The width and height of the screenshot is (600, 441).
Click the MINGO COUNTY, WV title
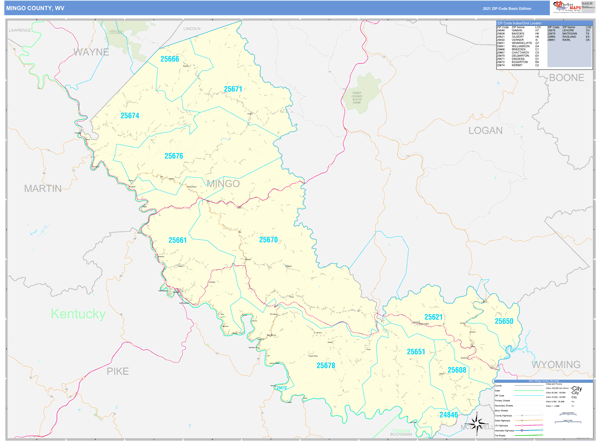[39, 8]
